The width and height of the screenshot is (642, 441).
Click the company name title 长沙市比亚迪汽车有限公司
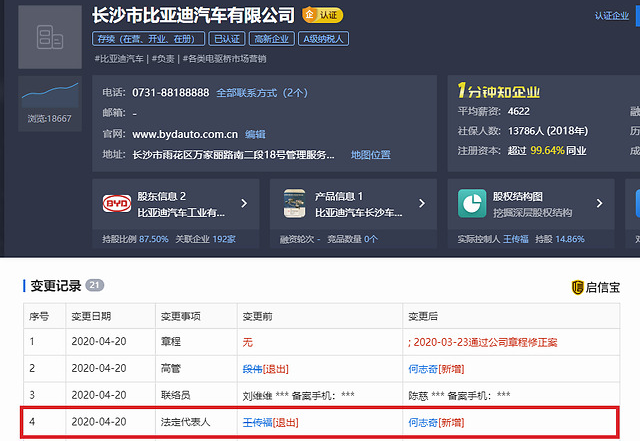coord(193,16)
